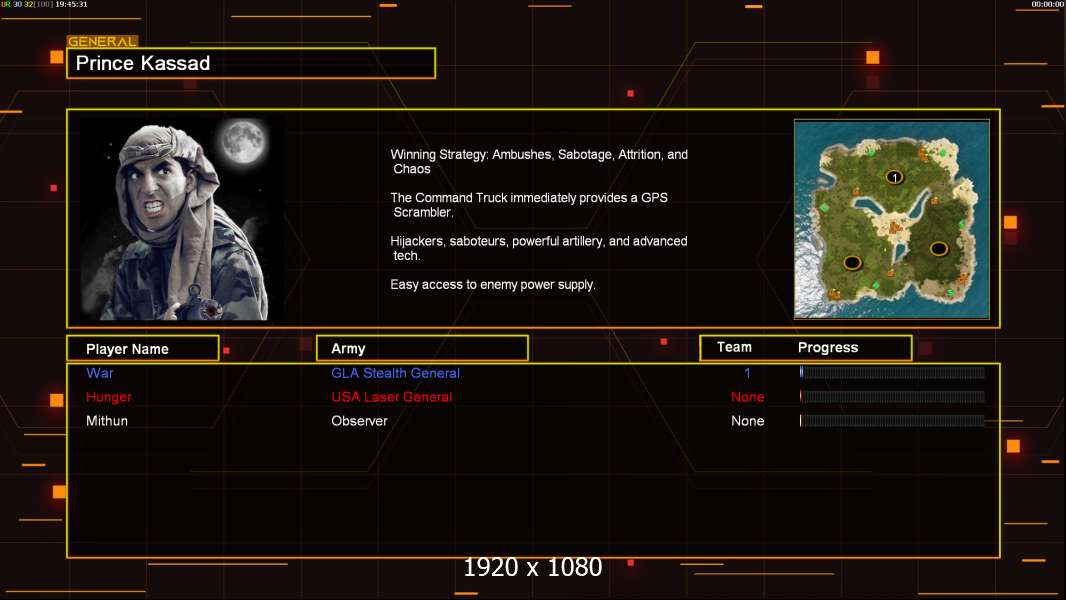1066x600 pixels.
Task: Select player name Hunger
Action: click(109, 397)
